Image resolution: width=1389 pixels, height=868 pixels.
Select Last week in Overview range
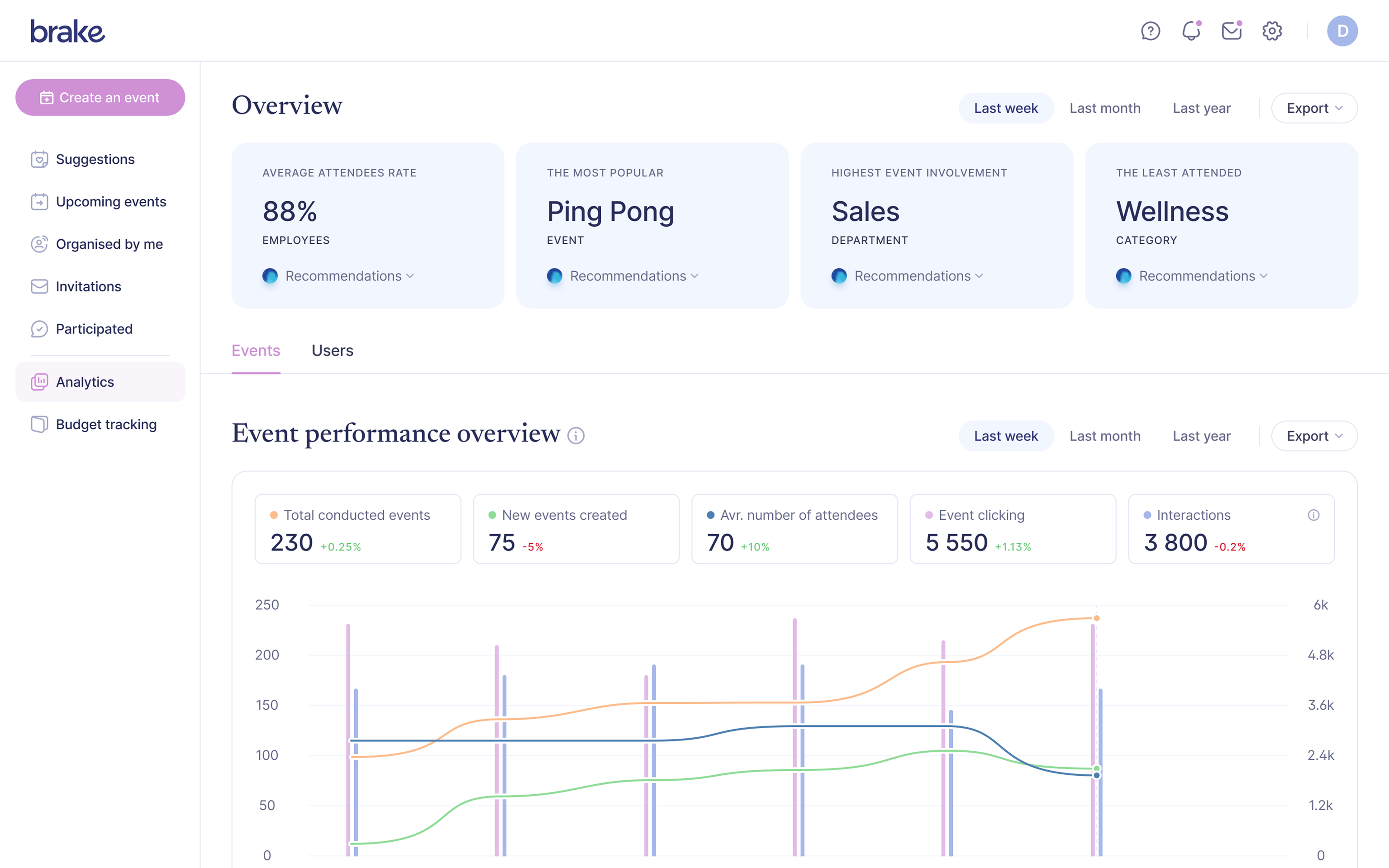[x=1006, y=108]
